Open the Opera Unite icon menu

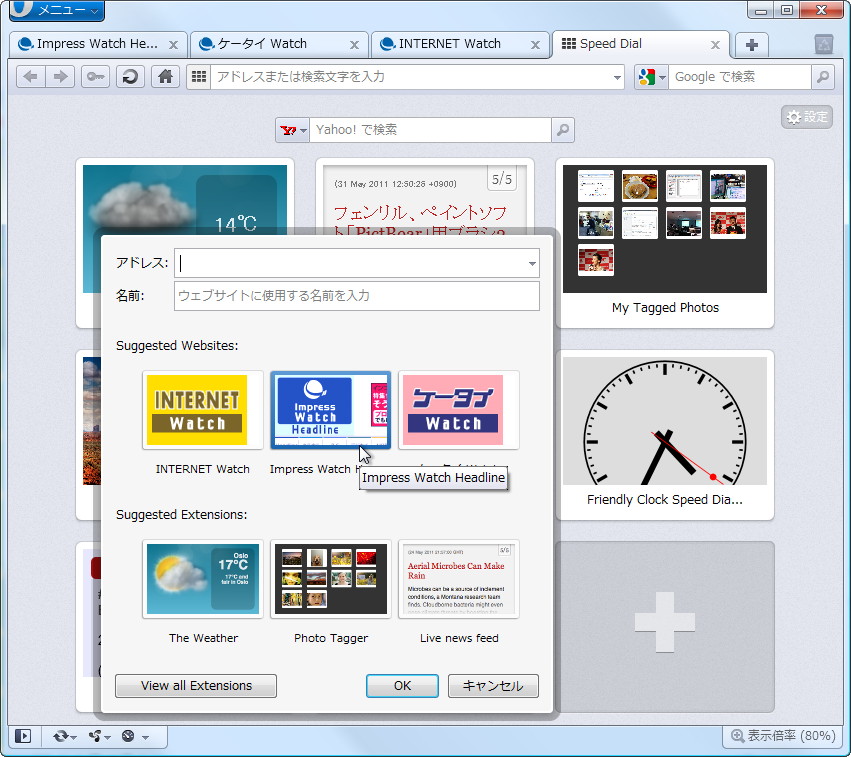coord(99,736)
